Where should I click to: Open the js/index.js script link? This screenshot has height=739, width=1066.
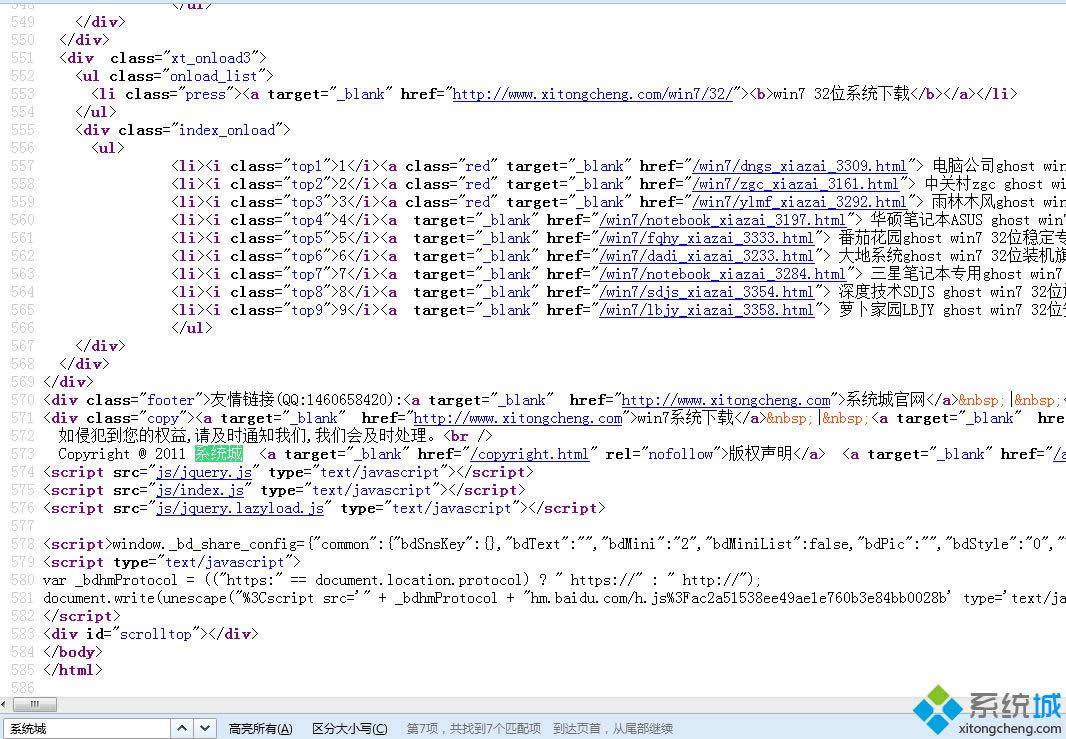(x=200, y=490)
